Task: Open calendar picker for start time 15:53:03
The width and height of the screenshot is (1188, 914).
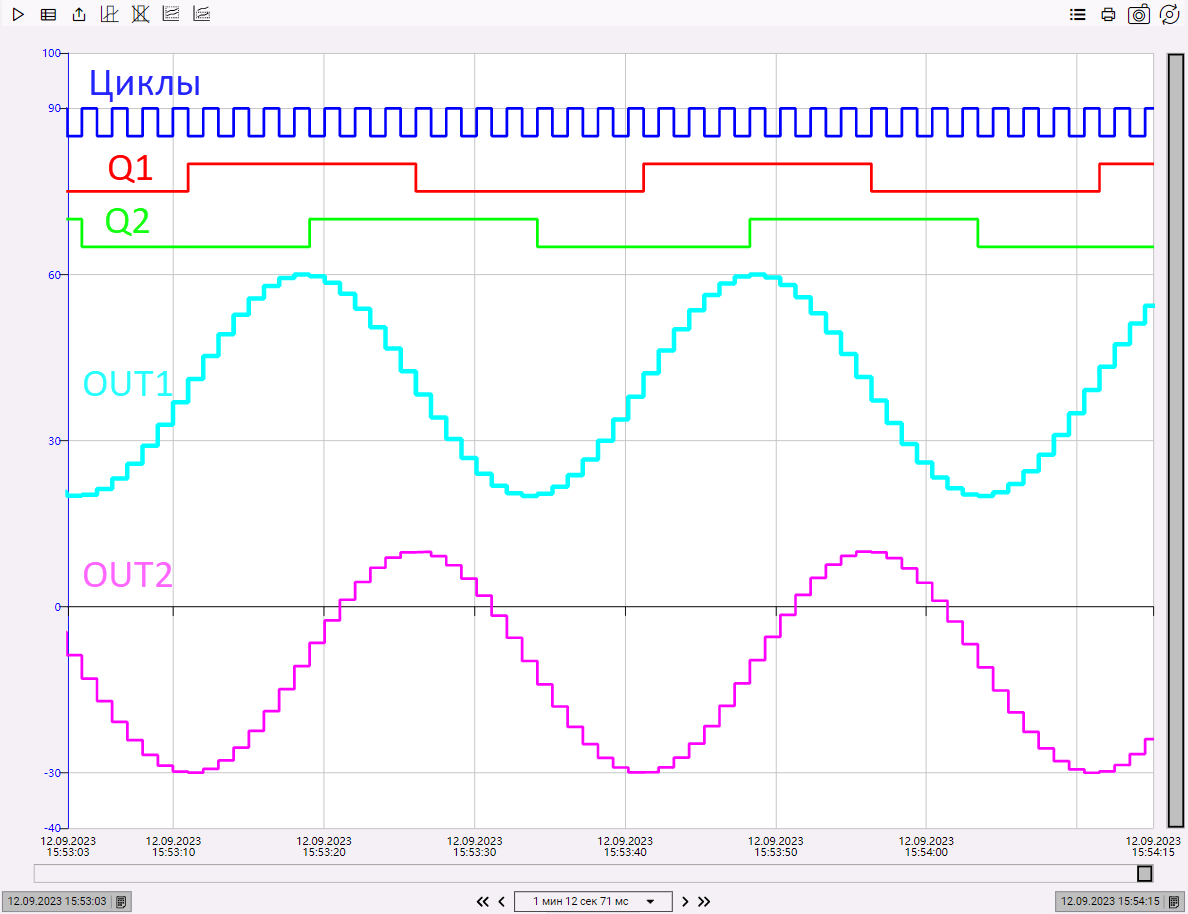Action: pos(121,901)
